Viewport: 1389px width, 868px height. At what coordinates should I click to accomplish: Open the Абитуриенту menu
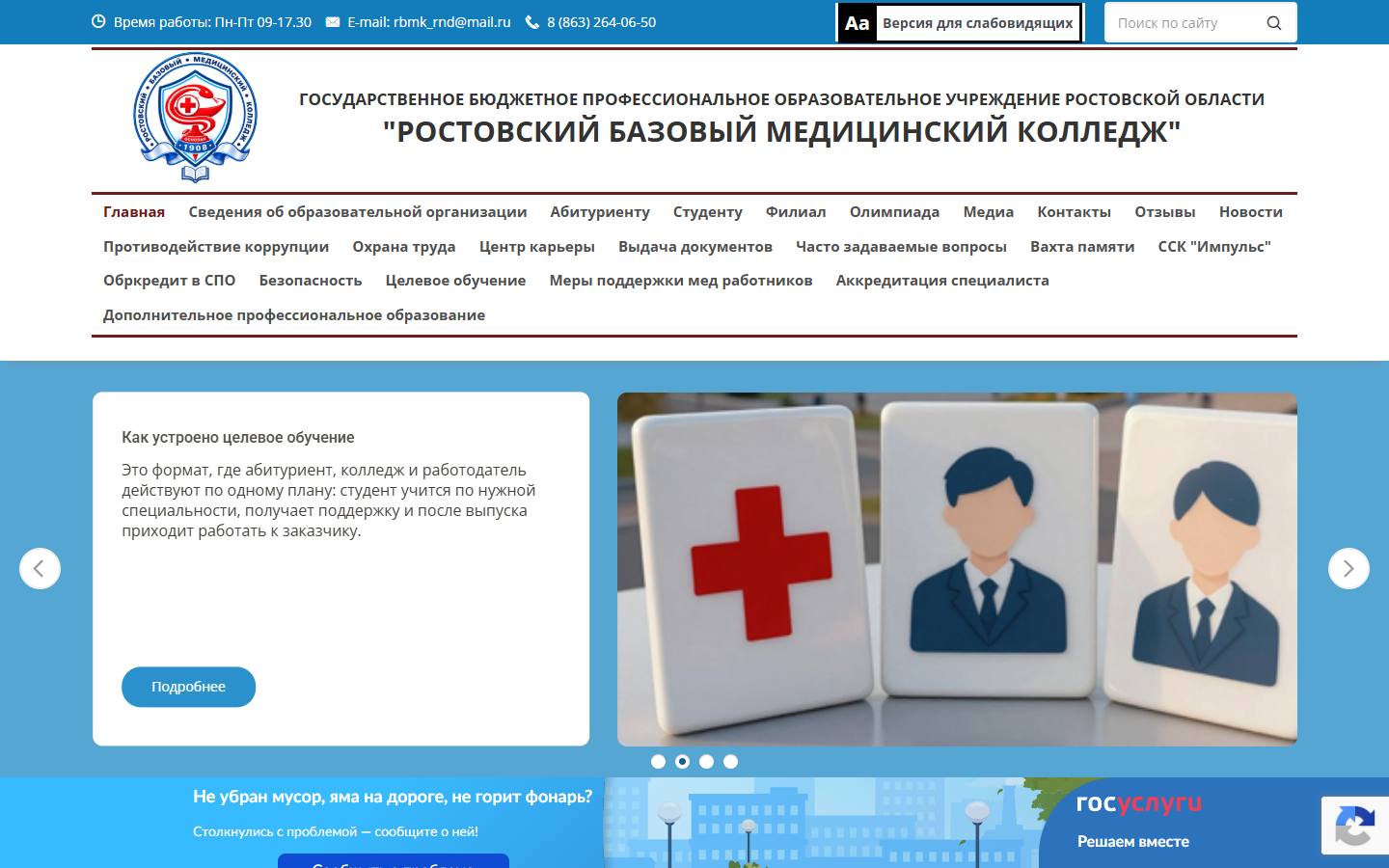coord(600,212)
